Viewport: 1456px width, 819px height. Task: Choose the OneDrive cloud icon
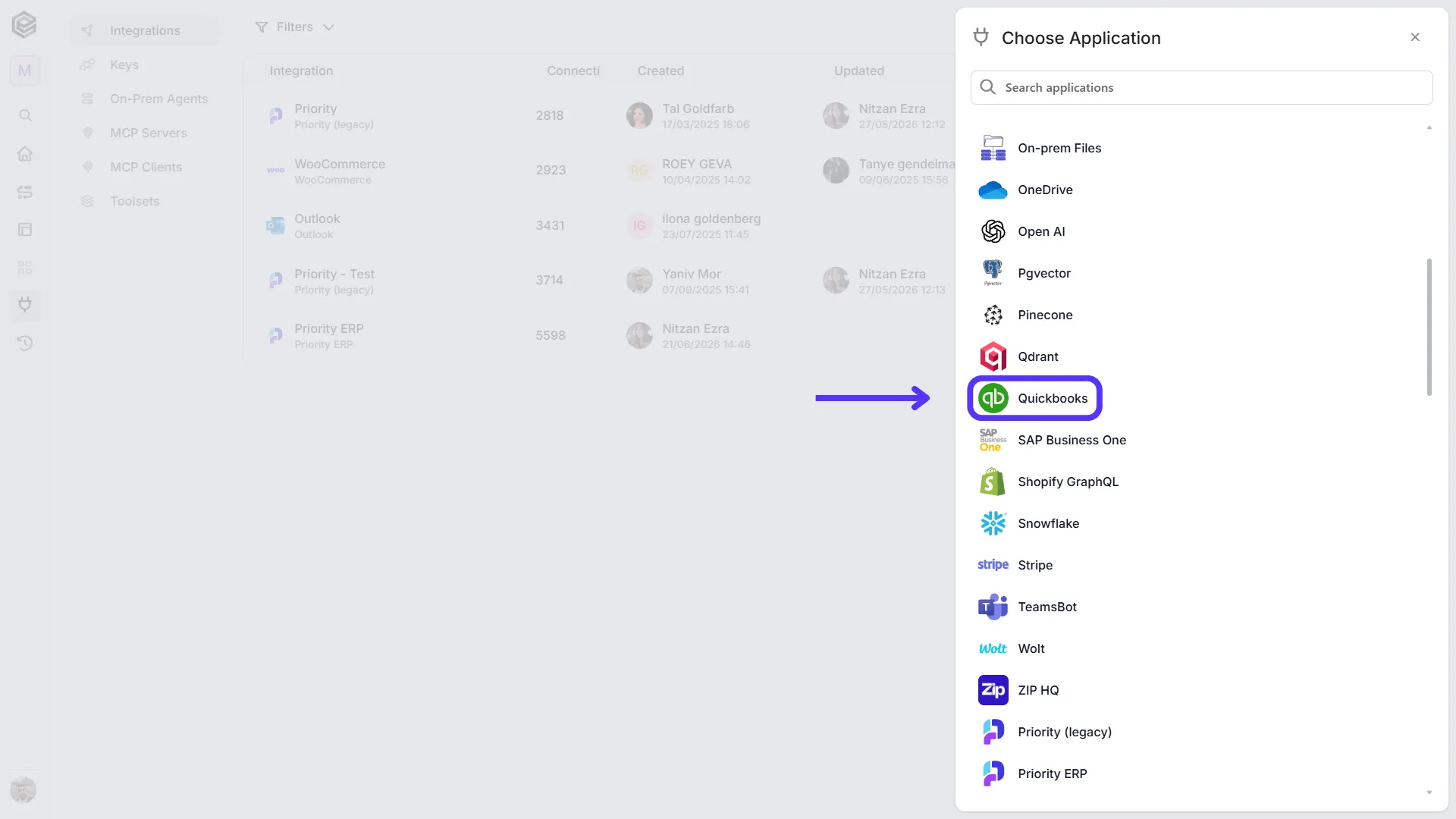pos(993,190)
